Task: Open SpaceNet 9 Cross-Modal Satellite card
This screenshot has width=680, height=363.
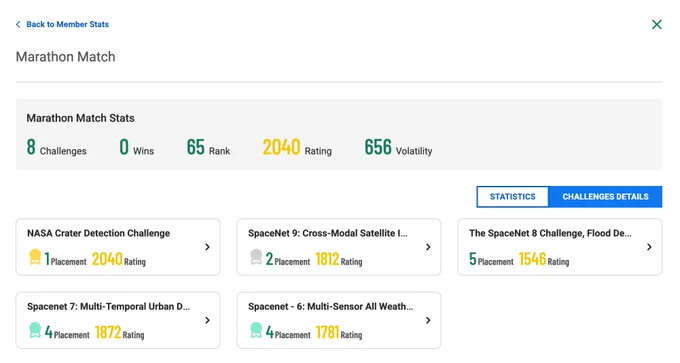Action: pos(339,247)
